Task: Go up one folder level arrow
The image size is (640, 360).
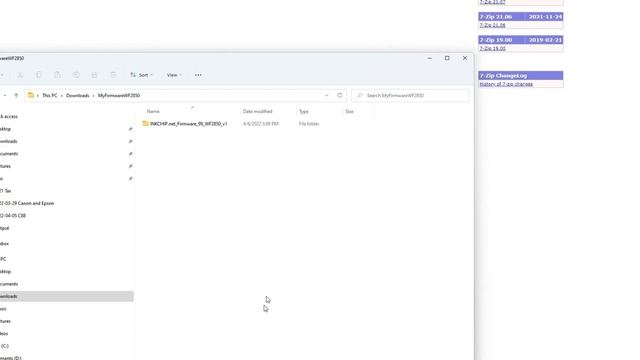Action: point(16,96)
